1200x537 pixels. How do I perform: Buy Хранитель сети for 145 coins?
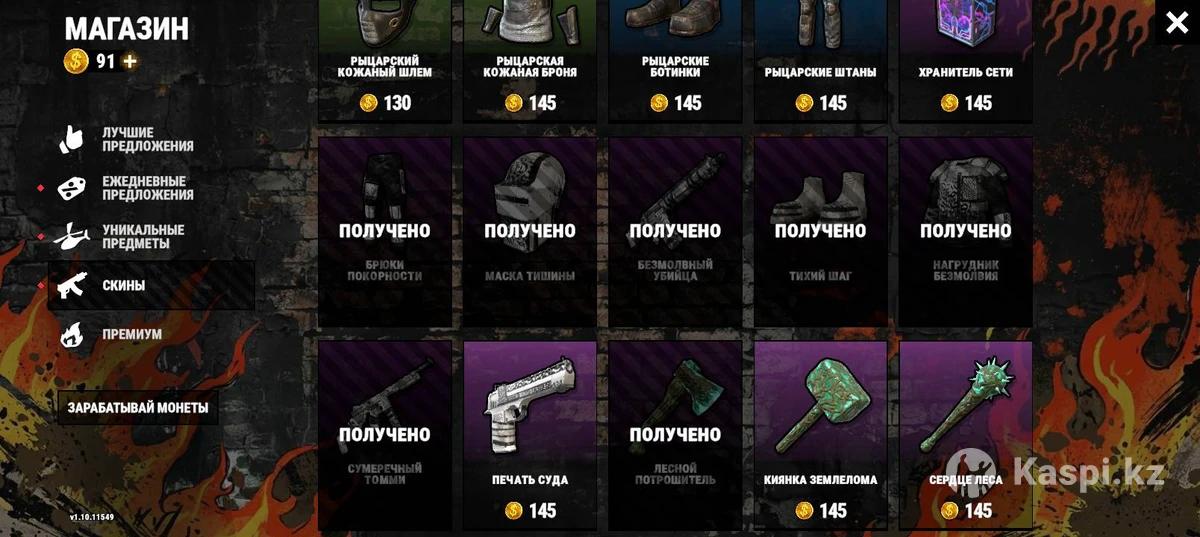click(966, 103)
